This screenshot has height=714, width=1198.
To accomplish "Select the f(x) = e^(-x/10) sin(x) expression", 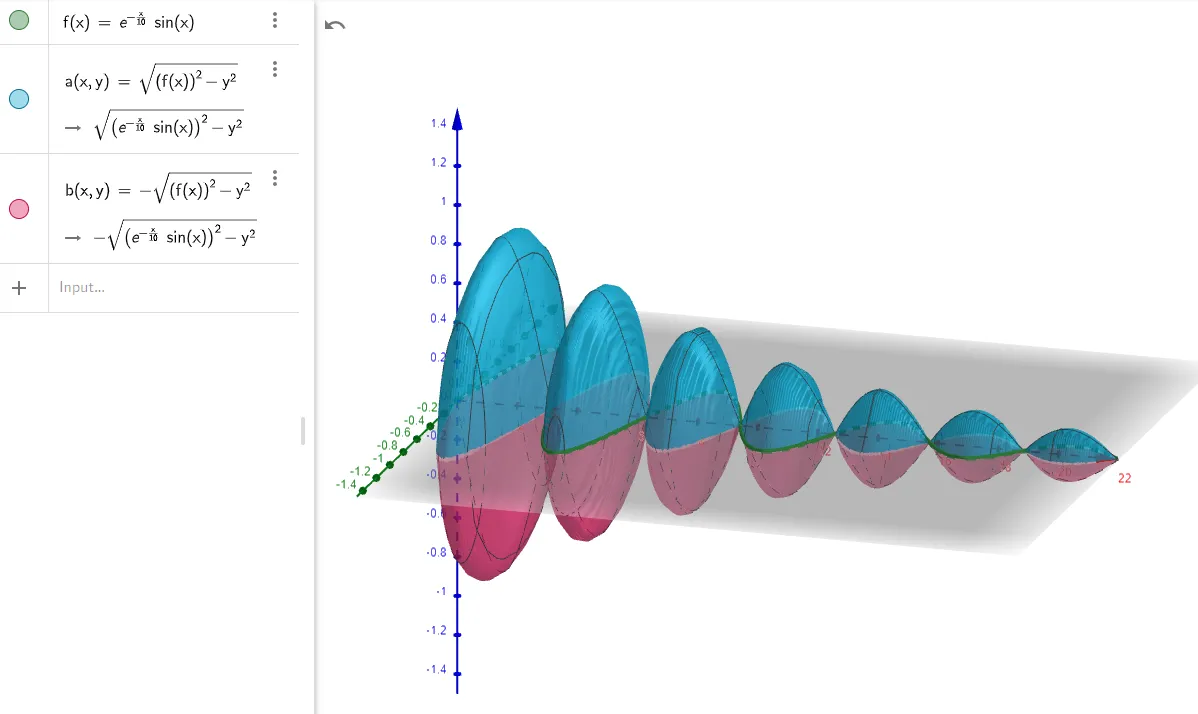I will (x=128, y=21).
